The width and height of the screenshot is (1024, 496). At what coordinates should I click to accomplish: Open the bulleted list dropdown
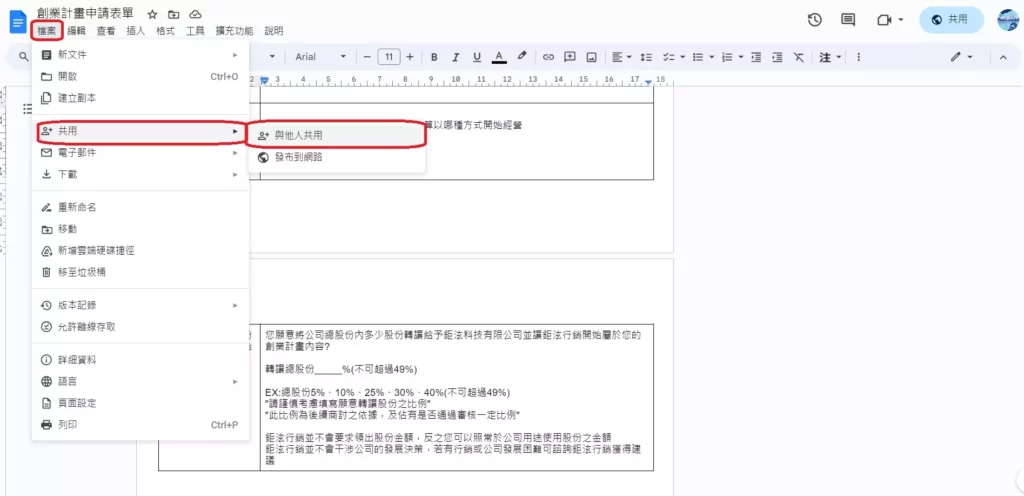tap(703, 57)
